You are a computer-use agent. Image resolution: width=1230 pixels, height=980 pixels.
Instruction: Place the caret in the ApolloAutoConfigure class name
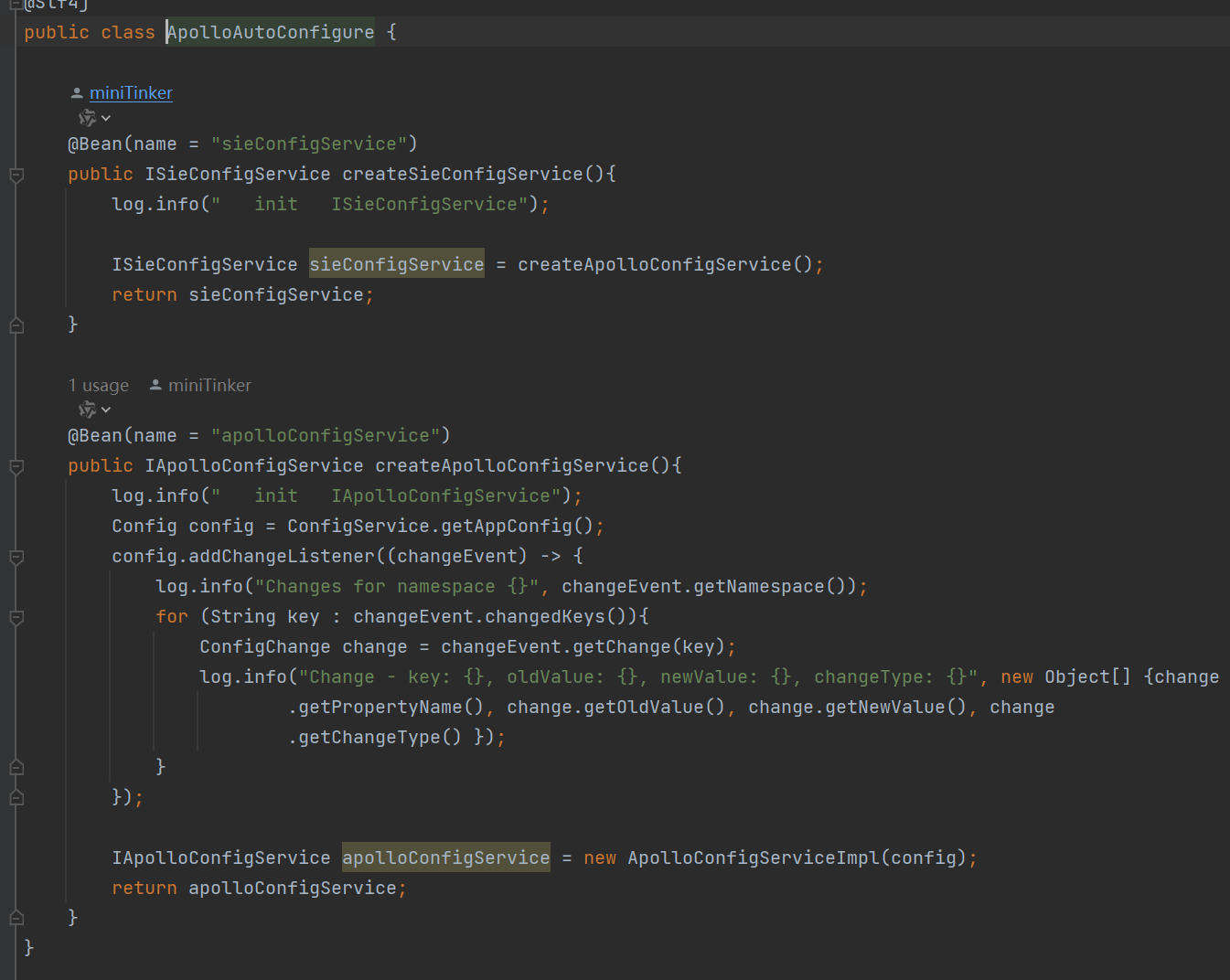tap(271, 32)
